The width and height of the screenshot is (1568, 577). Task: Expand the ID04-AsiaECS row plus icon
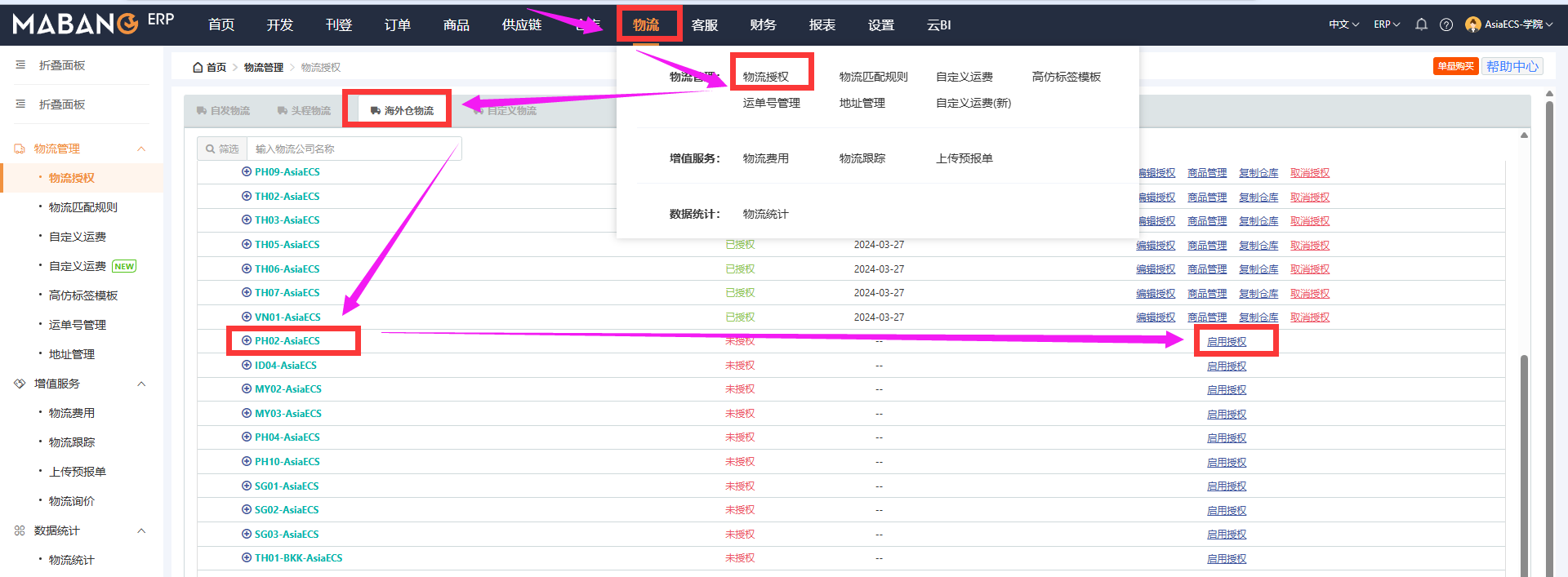247,365
